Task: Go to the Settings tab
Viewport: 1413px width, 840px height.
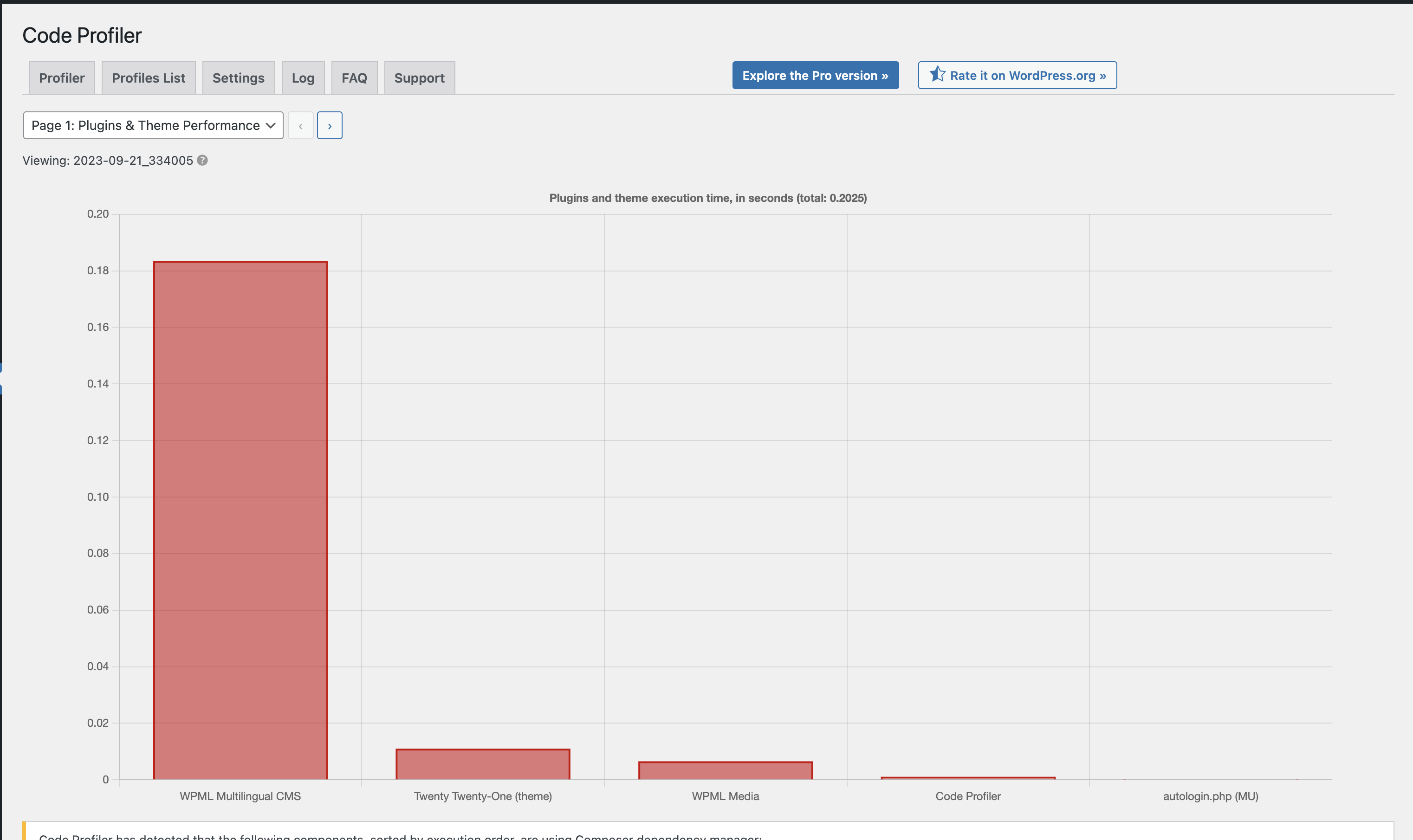Action: (x=238, y=78)
